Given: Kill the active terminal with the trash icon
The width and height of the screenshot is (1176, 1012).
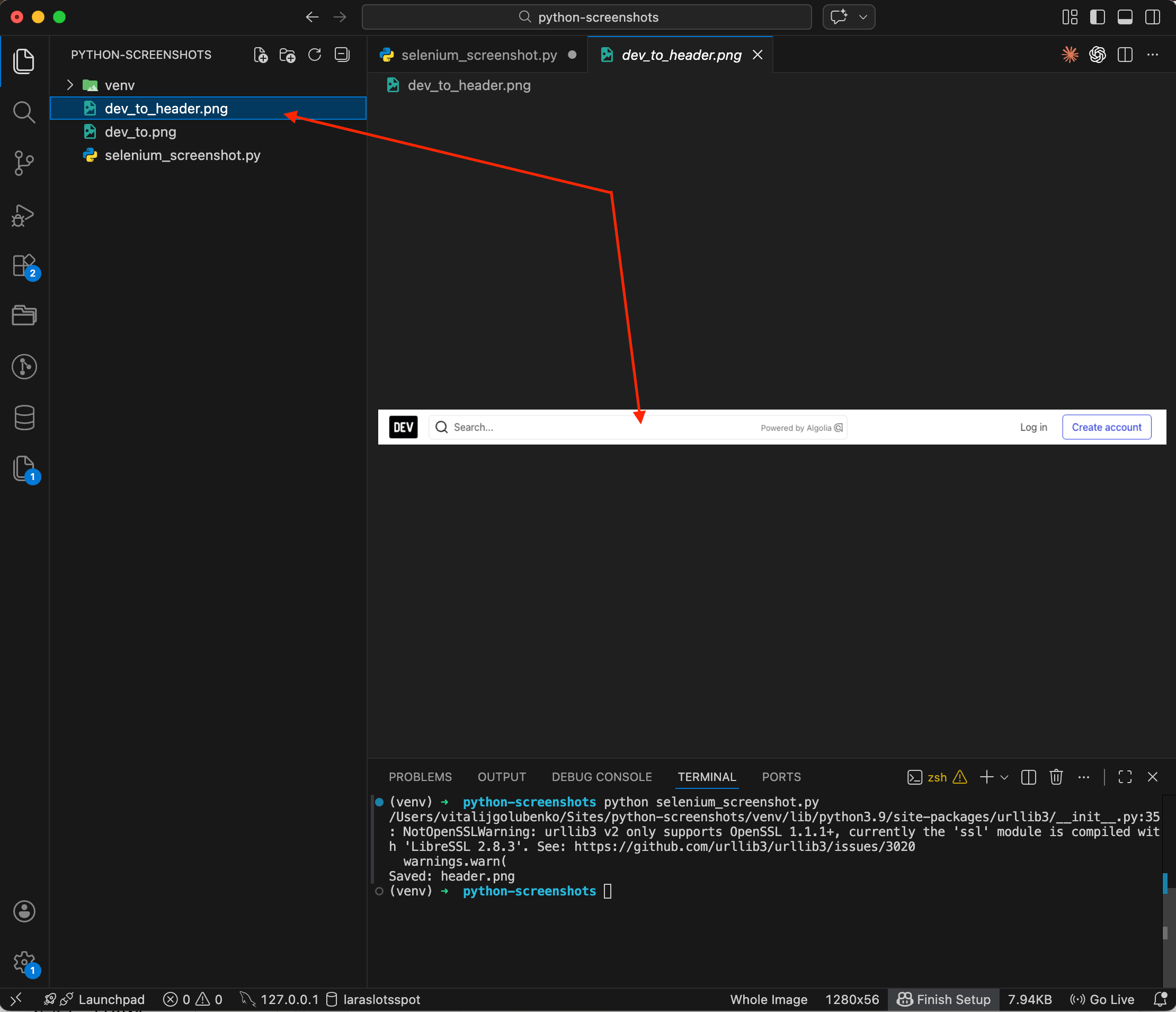Looking at the screenshot, I should (x=1056, y=777).
